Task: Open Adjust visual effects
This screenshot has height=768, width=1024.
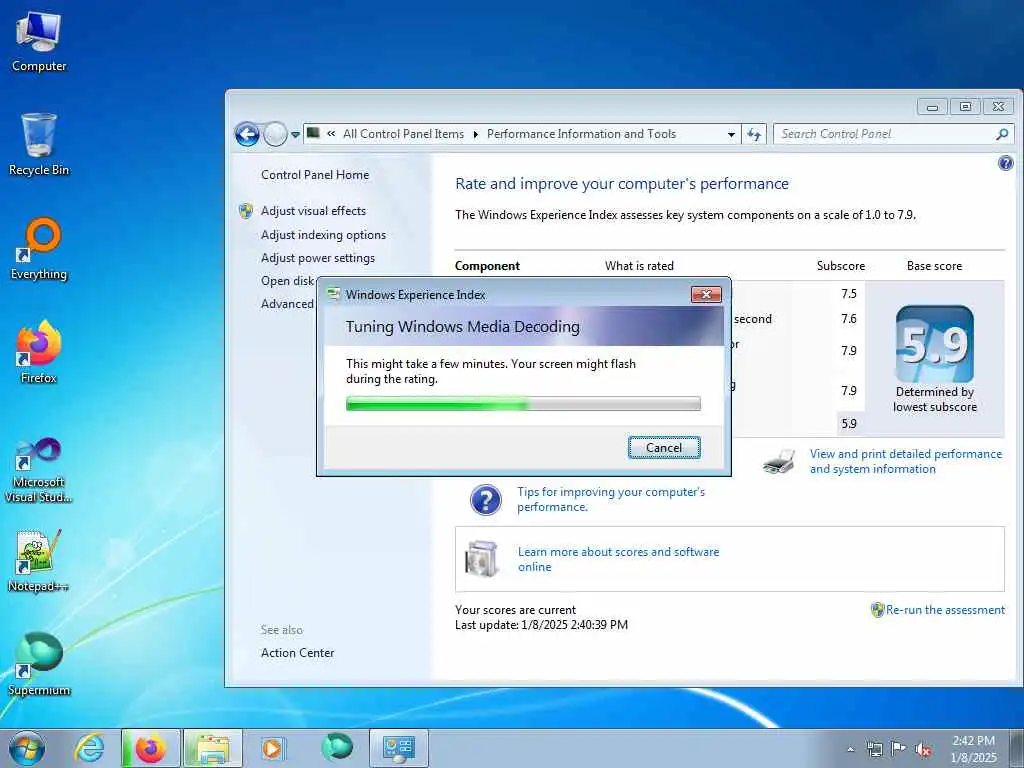Action: 313,211
